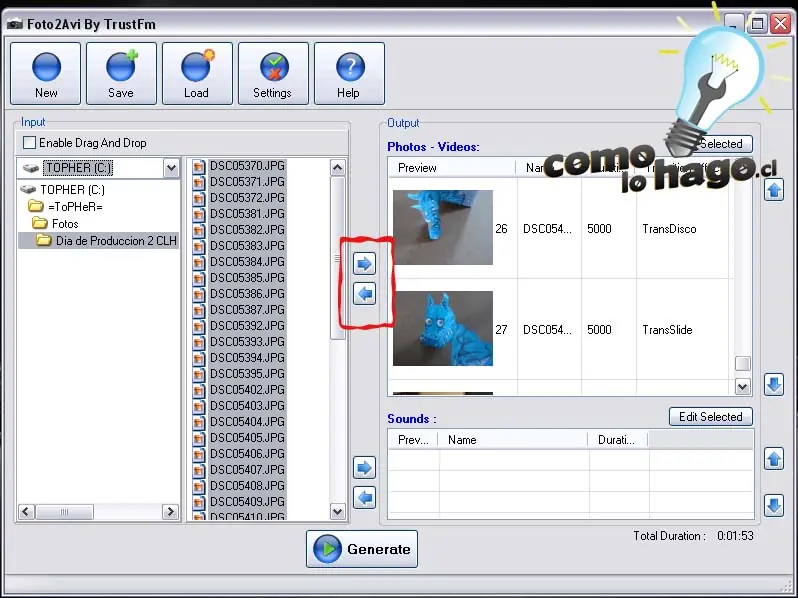Viewport: 798px width, 598px height.
Task: Click Preview column header in Photos list
Action: 452,168
